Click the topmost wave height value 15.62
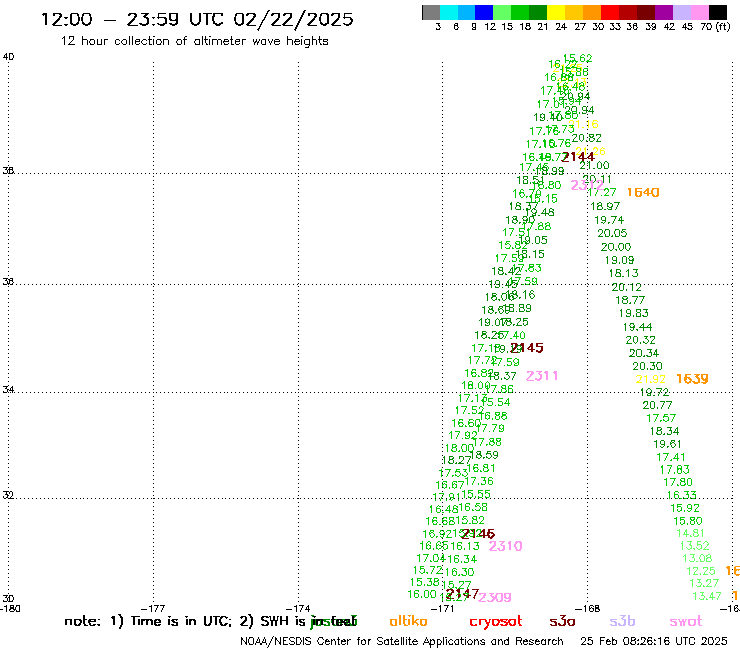 (577, 59)
